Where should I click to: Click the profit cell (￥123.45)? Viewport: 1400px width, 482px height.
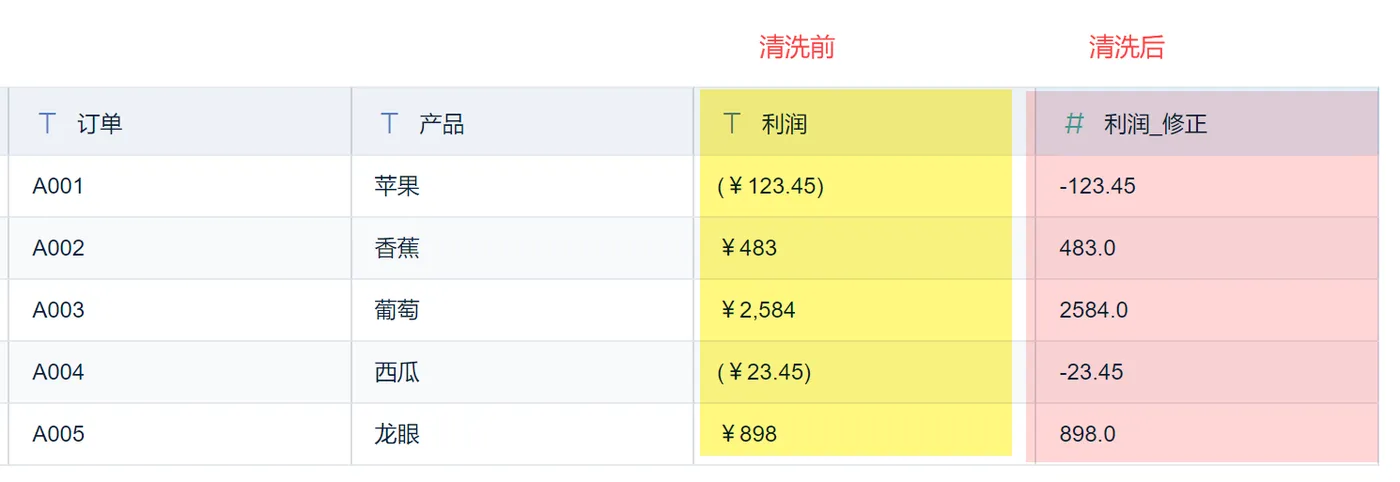coord(770,186)
